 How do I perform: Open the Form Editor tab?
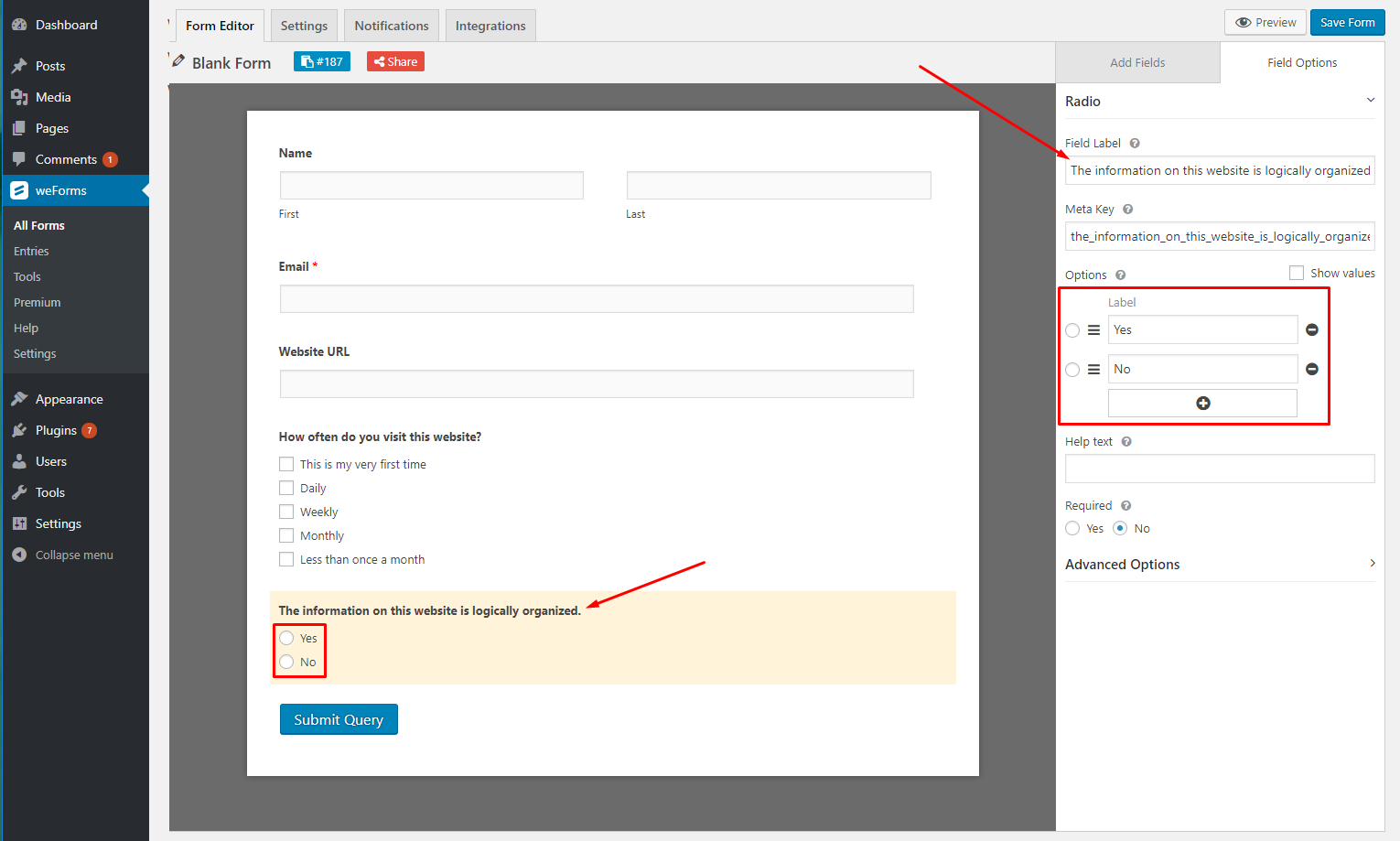click(220, 26)
